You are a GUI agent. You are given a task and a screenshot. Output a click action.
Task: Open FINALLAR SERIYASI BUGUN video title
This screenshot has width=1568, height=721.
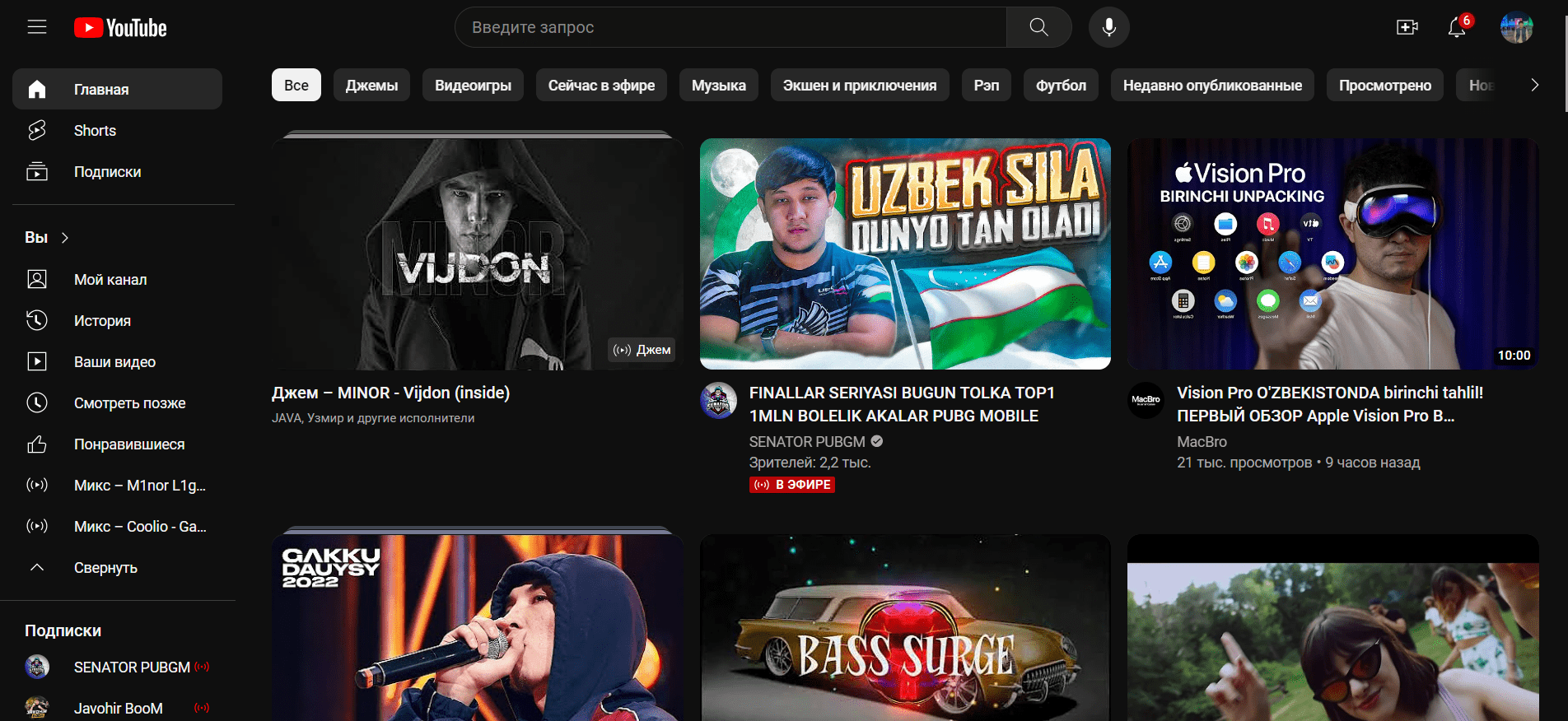click(902, 404)
